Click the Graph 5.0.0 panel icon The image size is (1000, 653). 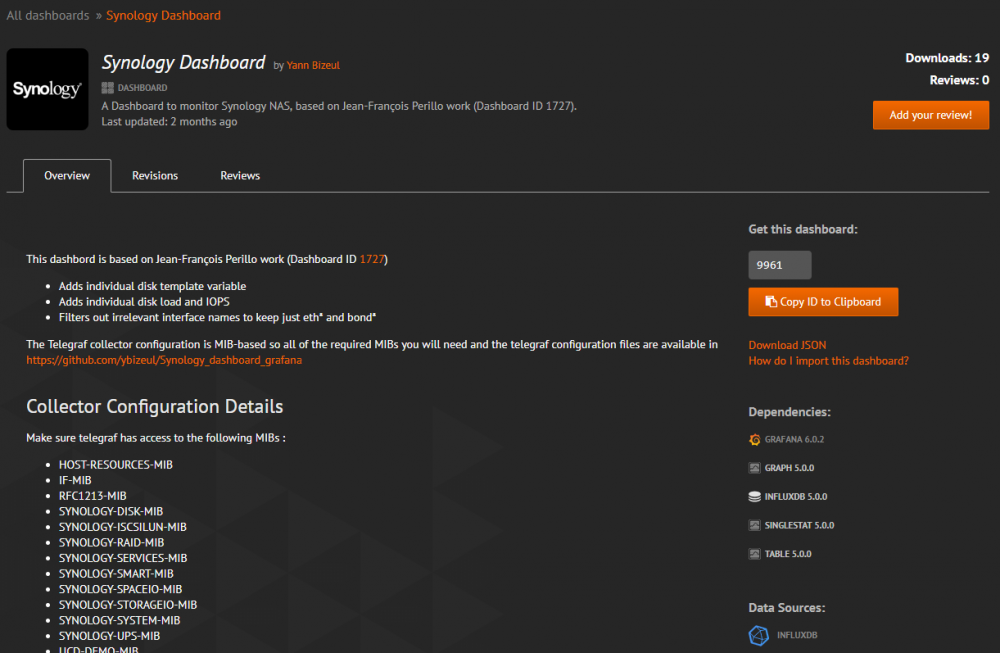click(754, 468)
